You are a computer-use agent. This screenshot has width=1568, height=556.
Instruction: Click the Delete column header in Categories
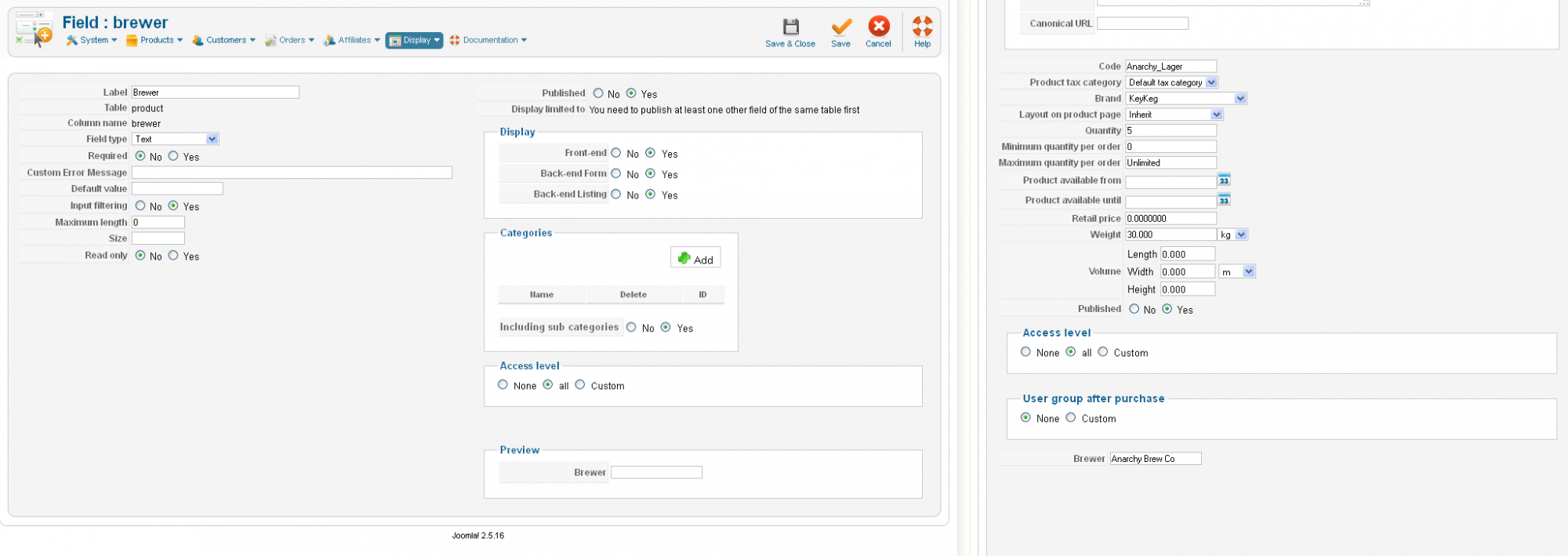(x=633, y=295)
